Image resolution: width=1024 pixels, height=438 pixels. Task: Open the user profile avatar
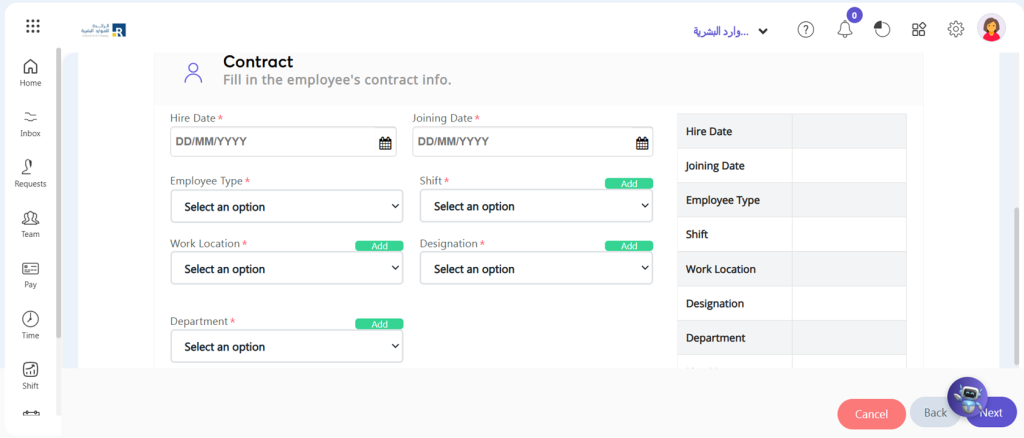[x=991, y=28]
